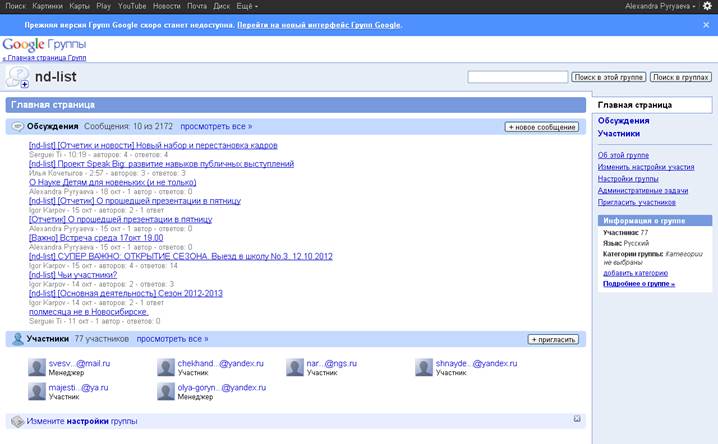This screenshot has height=444, width=718.
Task: Select Участники in sidebar
Action: (619, 133)
